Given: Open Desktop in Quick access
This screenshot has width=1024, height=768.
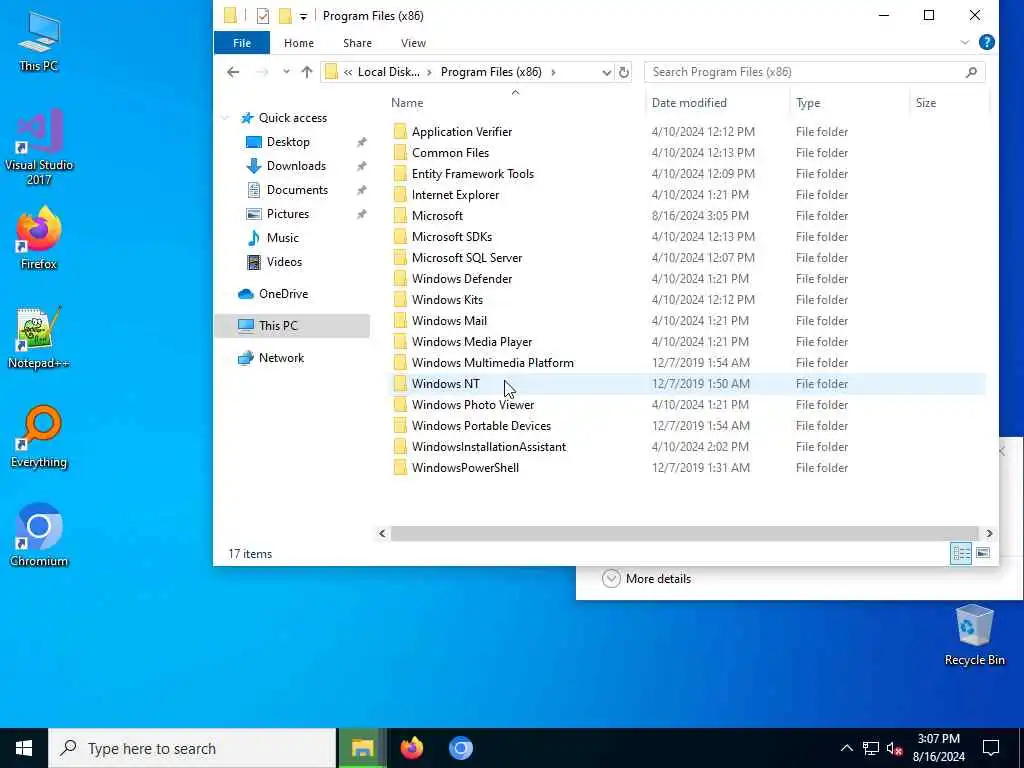Looking at the screenshot, I should [x=288, y=142].
